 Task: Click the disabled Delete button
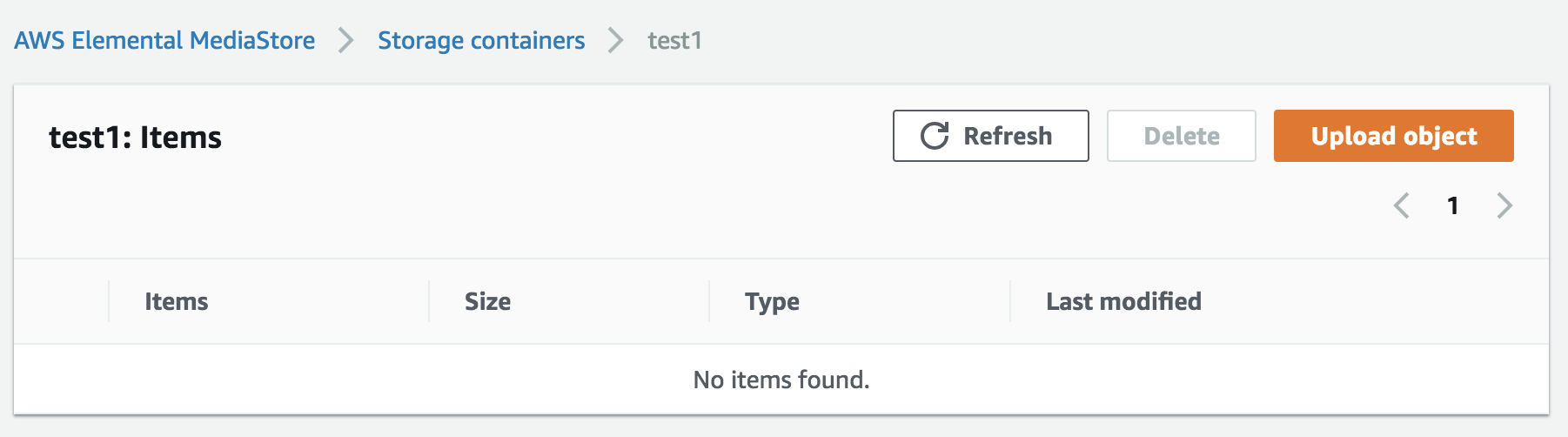coord(1181,136)
